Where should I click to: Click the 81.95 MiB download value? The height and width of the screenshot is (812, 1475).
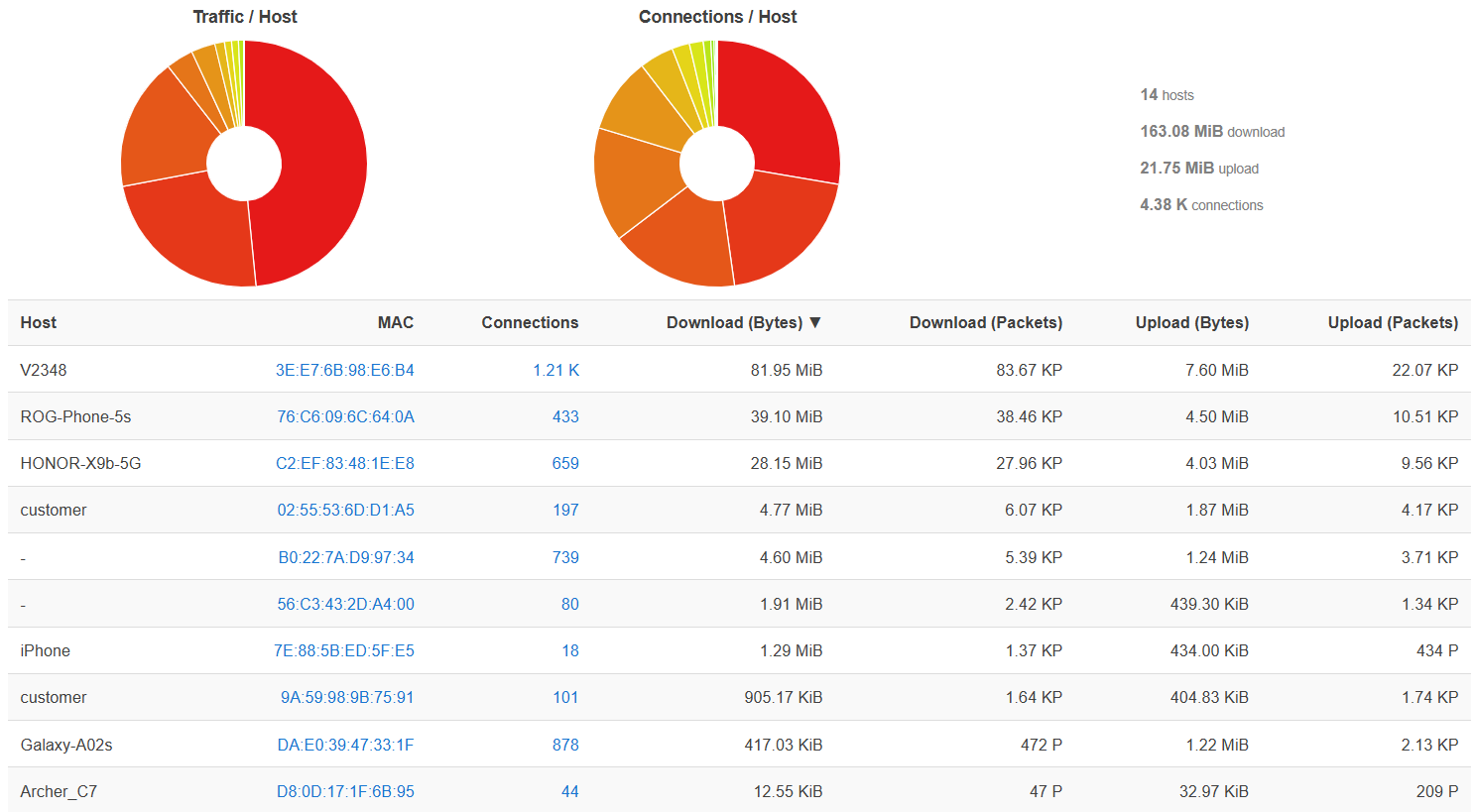[787, 370]
